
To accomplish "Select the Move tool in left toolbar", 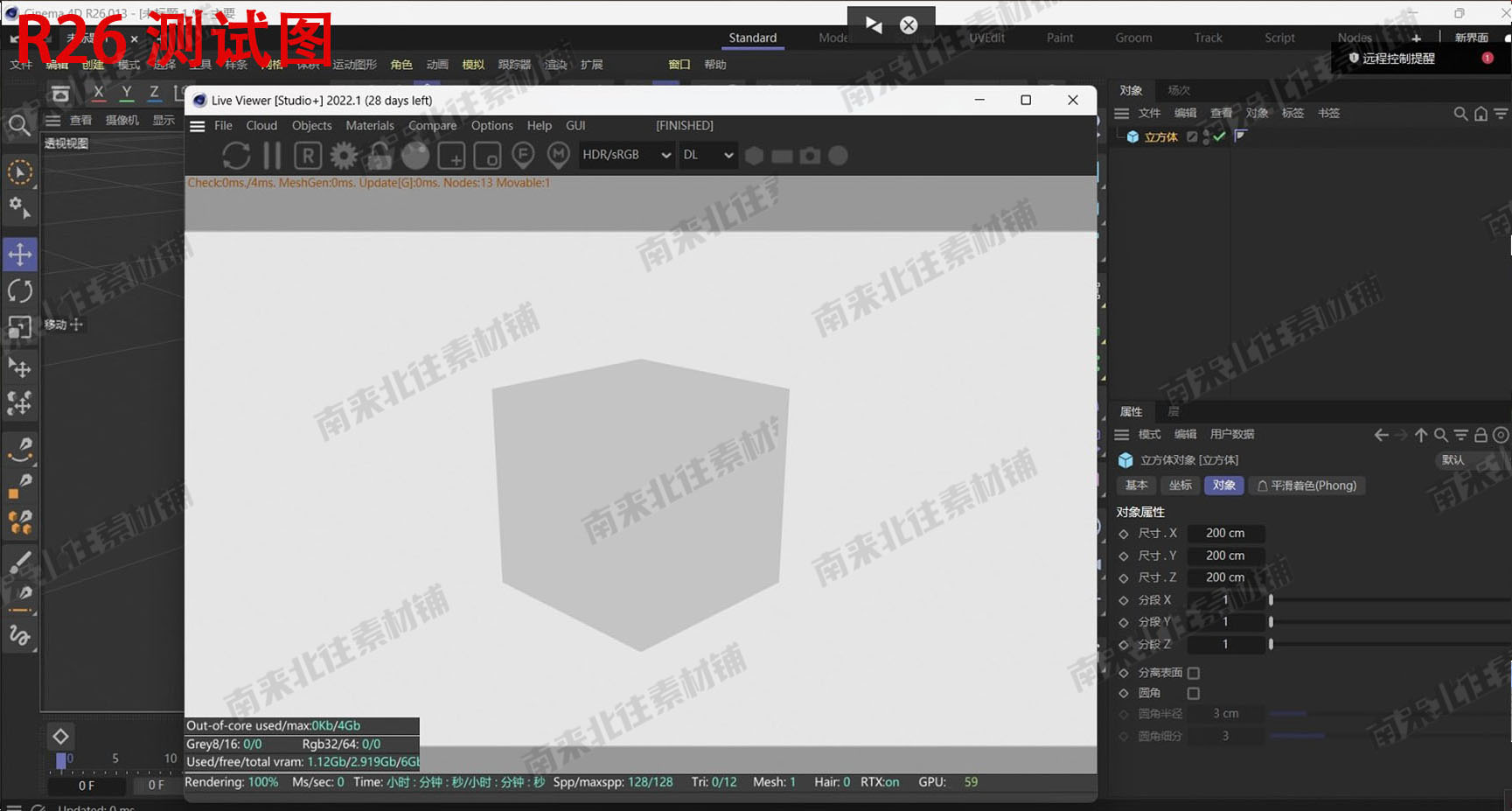I will (x=20, y=255).
